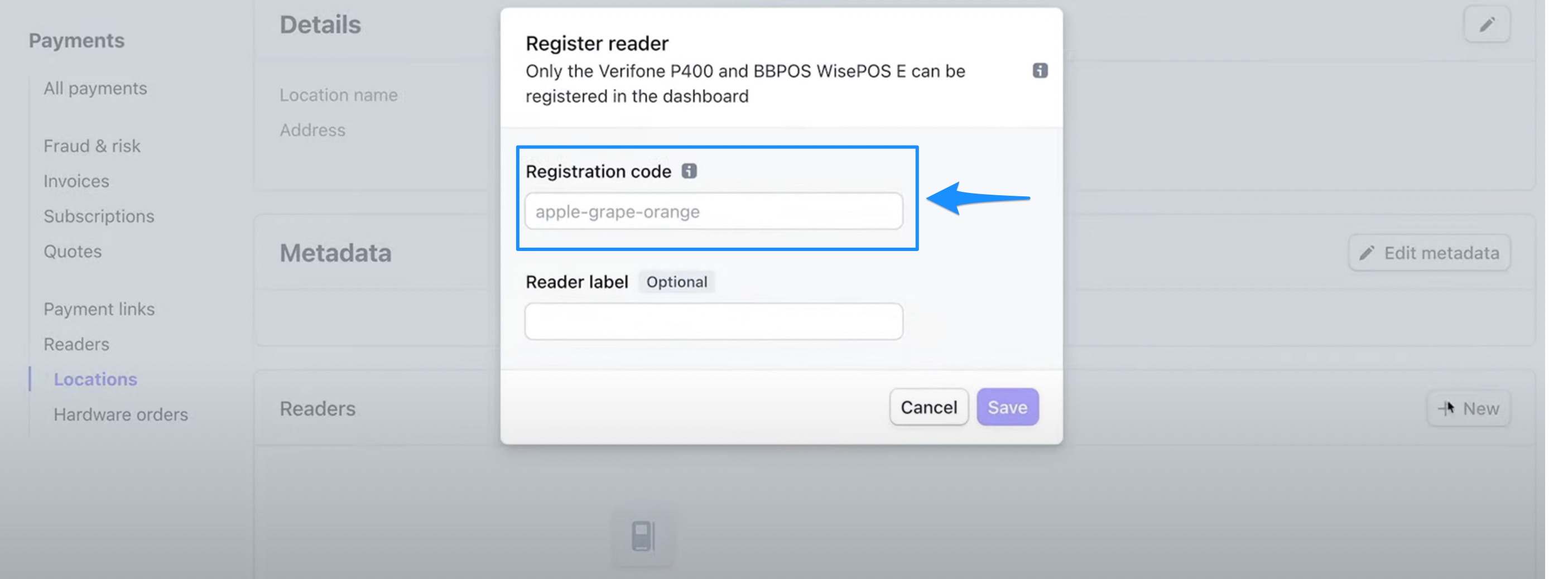The image size is (1568, 579).
Task: Click the pencil edit icon for Details
Action: click(x=1487, y=24)
